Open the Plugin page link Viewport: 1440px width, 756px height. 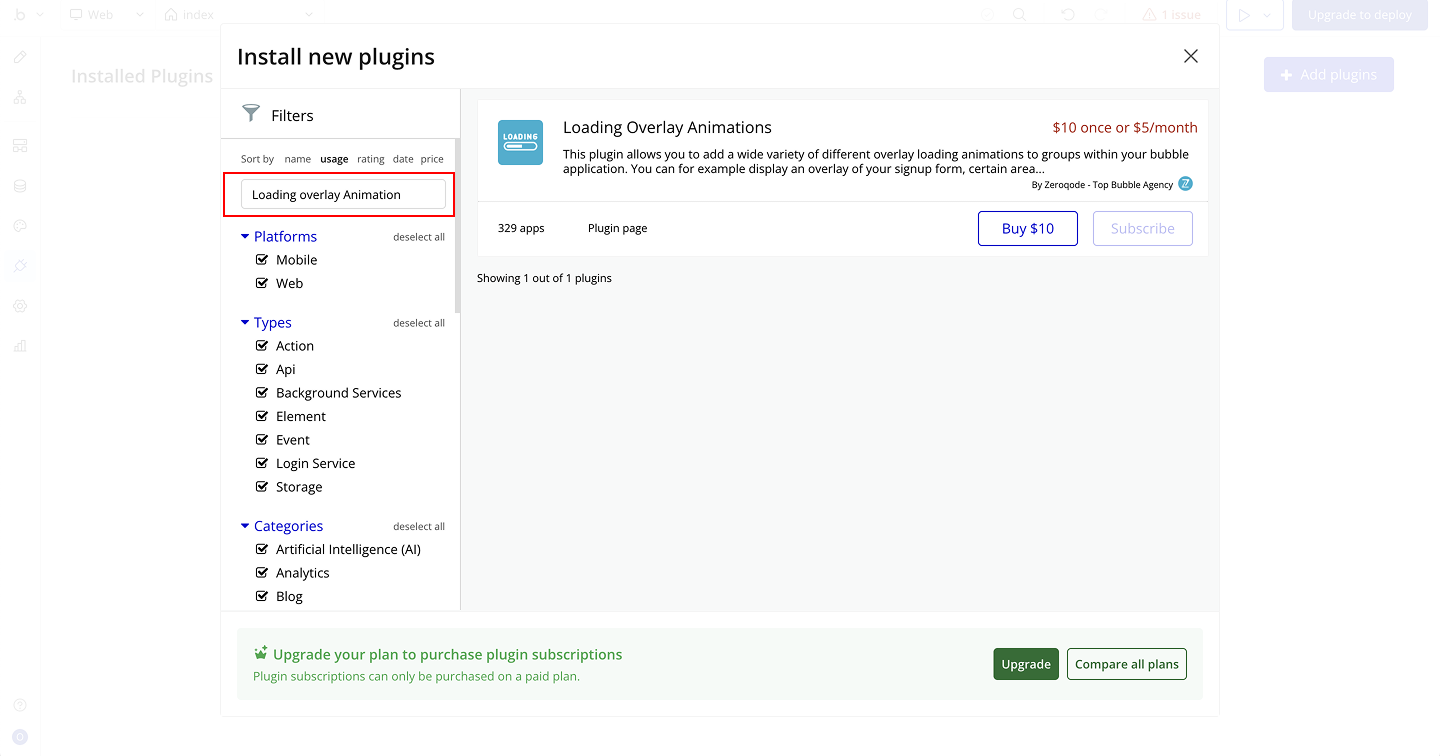pyautogui.click(x=617, y=228)
